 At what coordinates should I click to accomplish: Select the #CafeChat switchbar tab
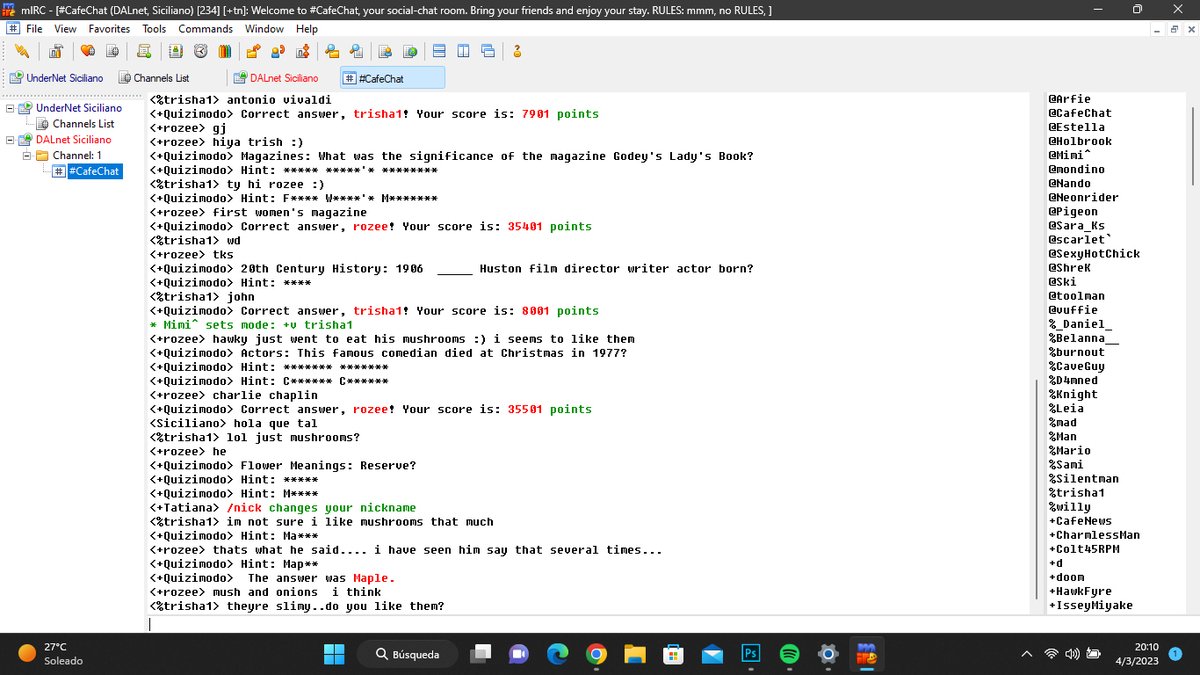(x=392, y=78)
